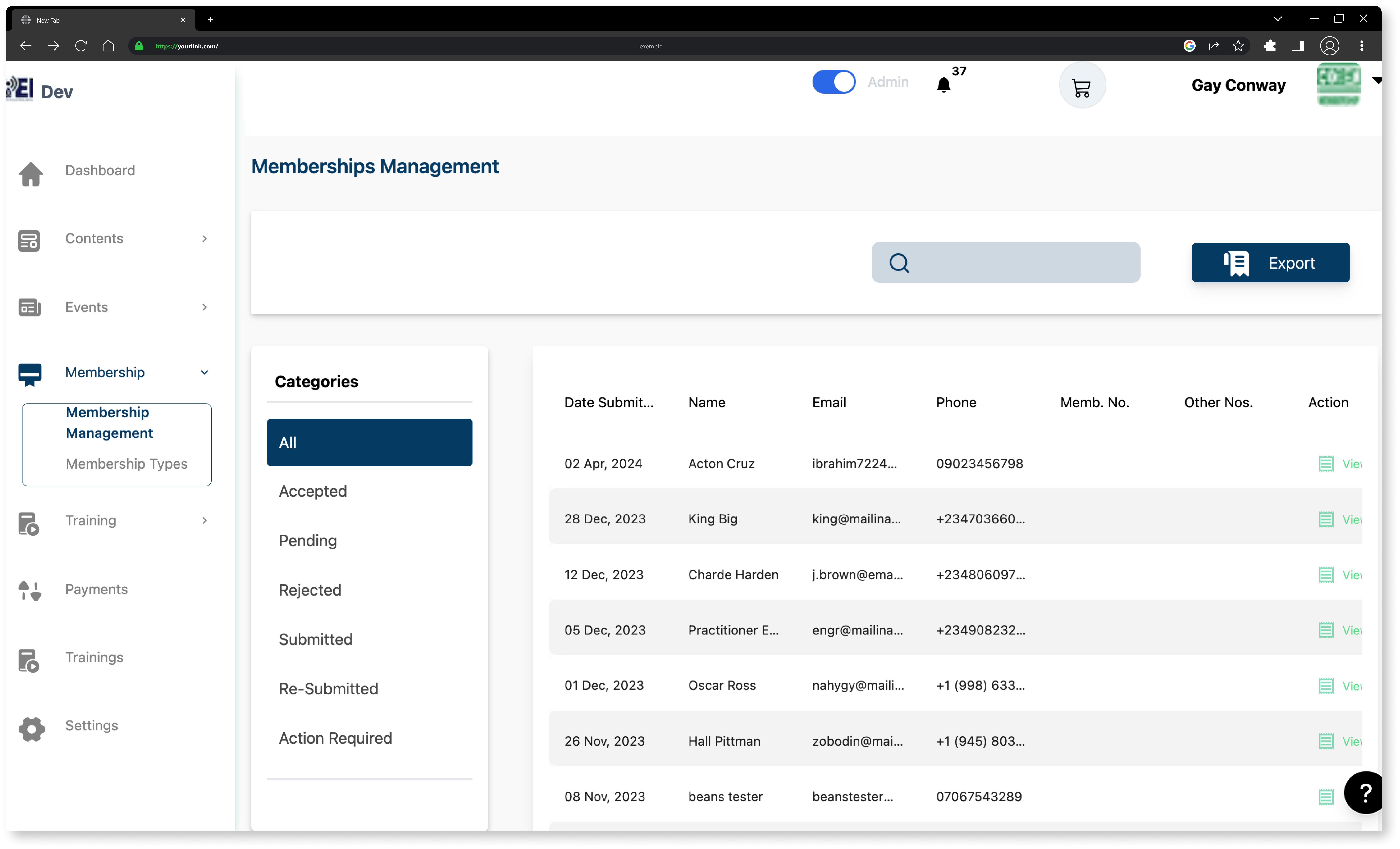Toggle the Admin switch off
The image size is (1400, 849).
pos(834,82)
